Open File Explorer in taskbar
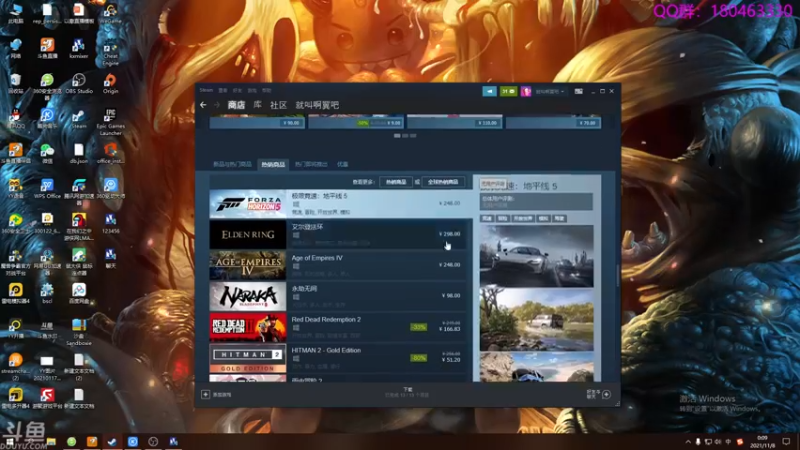 pos(51,441)
